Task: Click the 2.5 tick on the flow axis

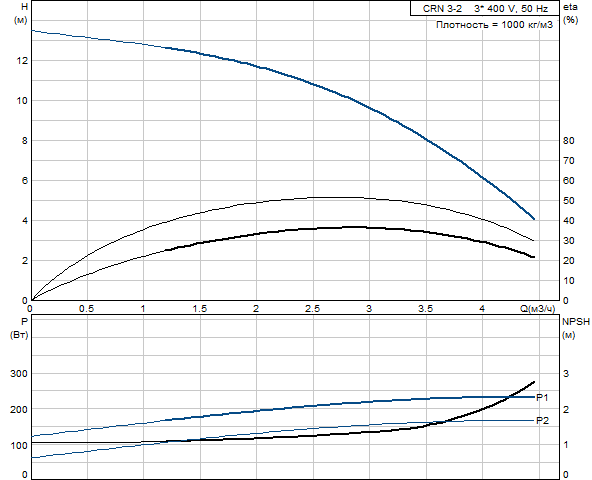Action: coord(313,309)
